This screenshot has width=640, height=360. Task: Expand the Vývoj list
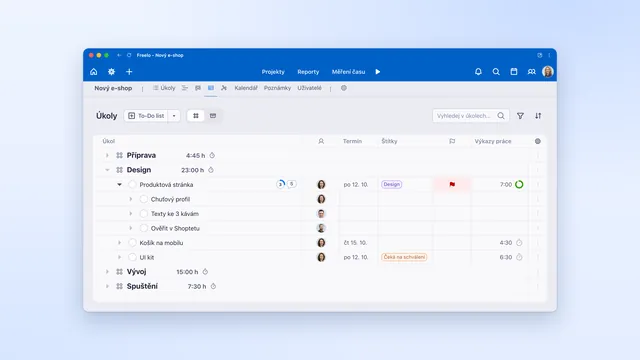tap(107, 272)
